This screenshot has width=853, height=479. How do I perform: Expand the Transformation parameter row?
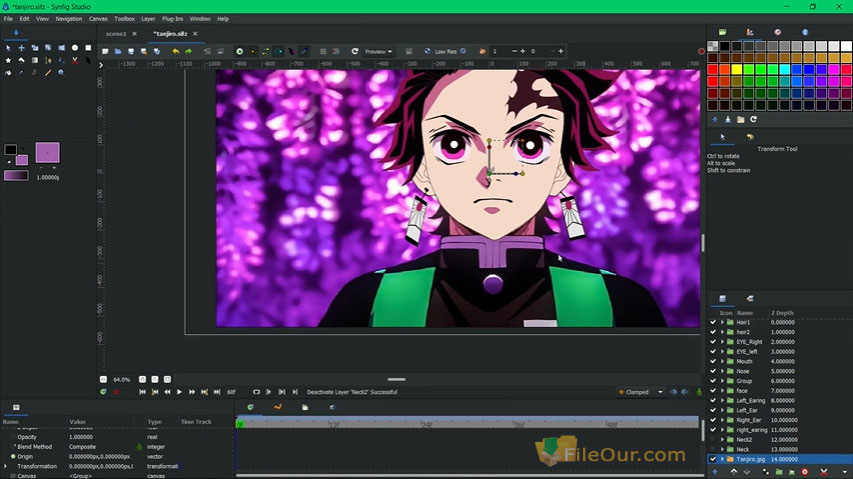[x=5, y=466]
